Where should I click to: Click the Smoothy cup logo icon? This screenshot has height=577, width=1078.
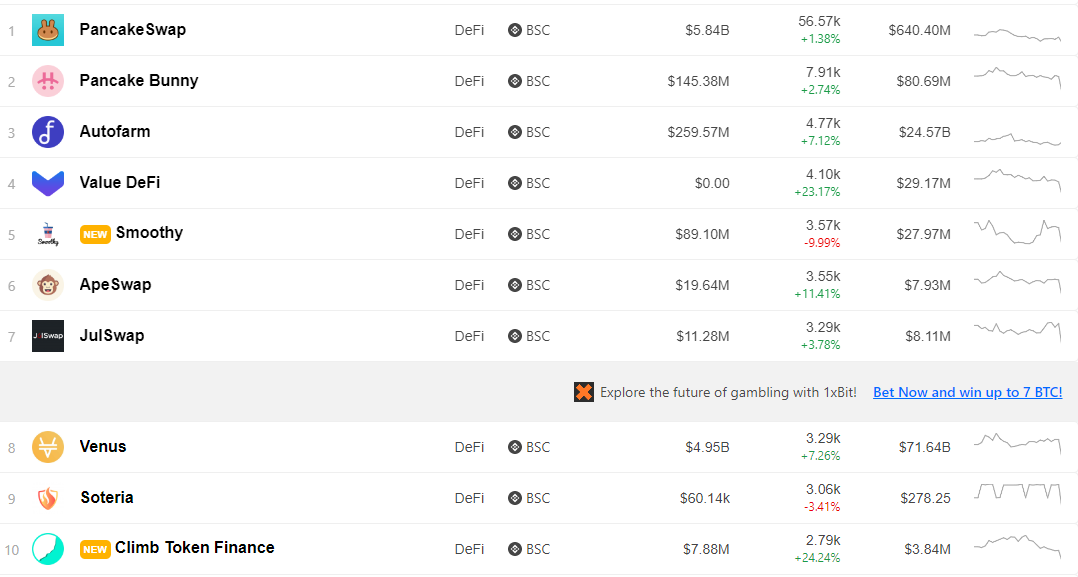(x=47, y=234)
